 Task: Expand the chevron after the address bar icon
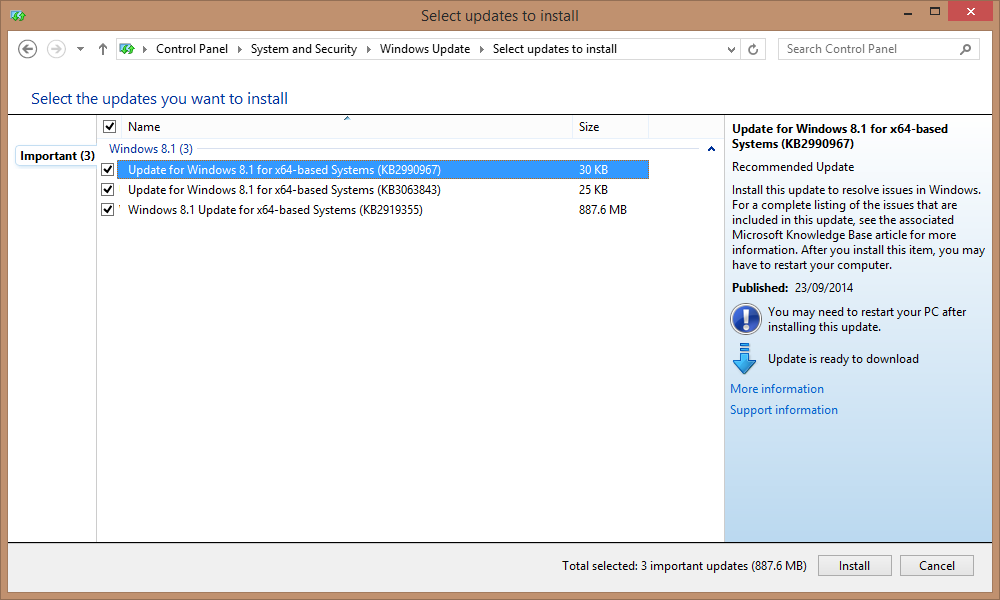pos(145,49)
